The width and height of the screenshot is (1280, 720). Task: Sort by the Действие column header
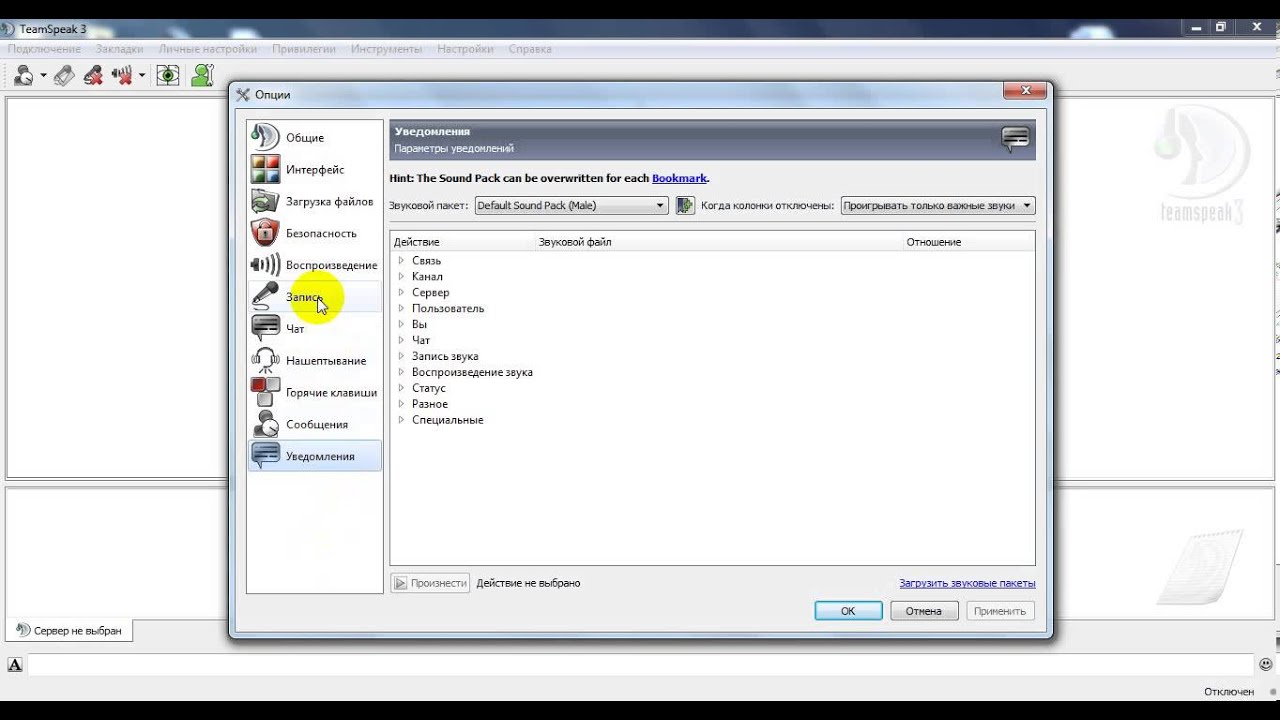click(462, 242)
